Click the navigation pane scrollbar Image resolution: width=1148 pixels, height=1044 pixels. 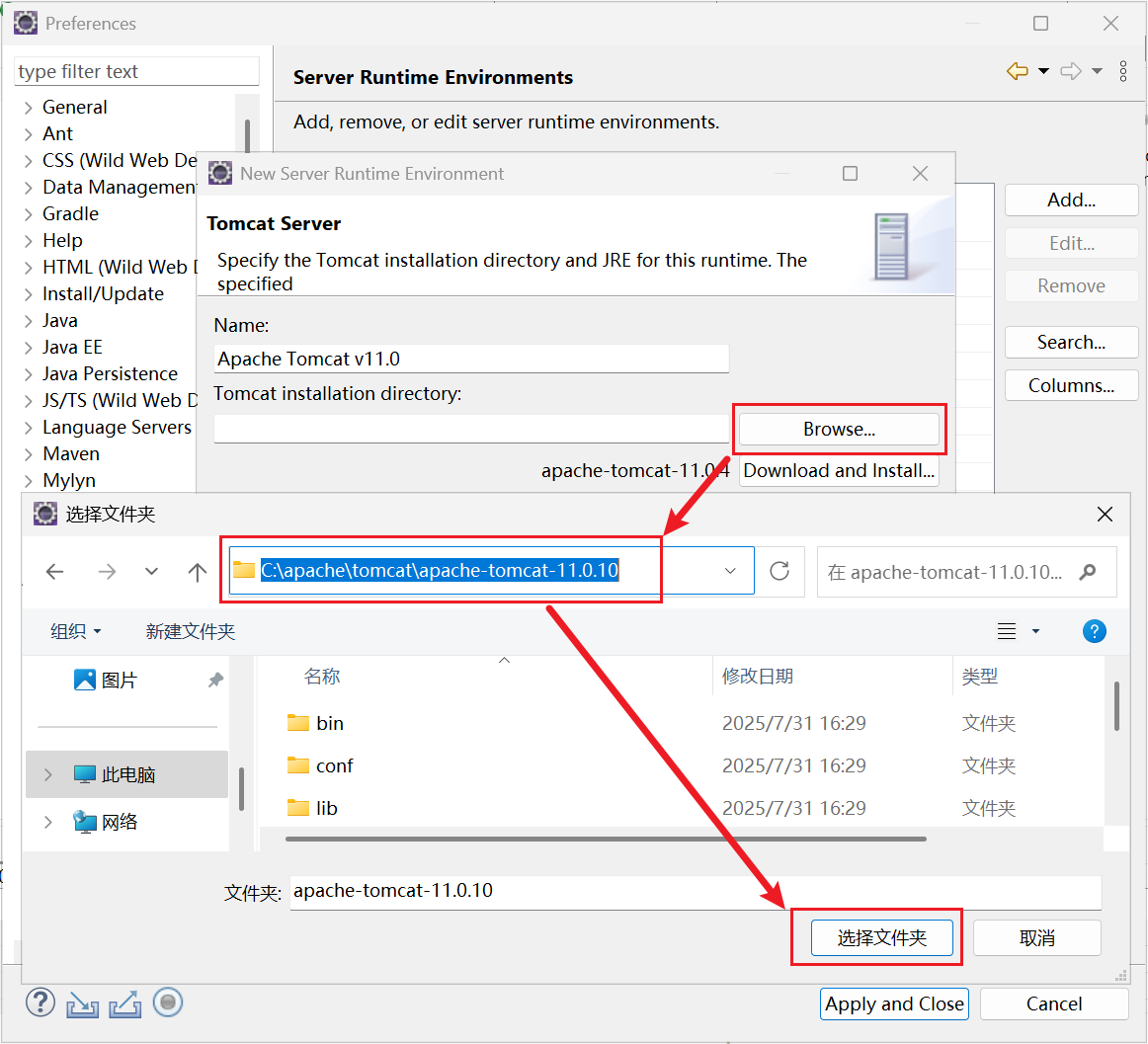tap(241, 788)
